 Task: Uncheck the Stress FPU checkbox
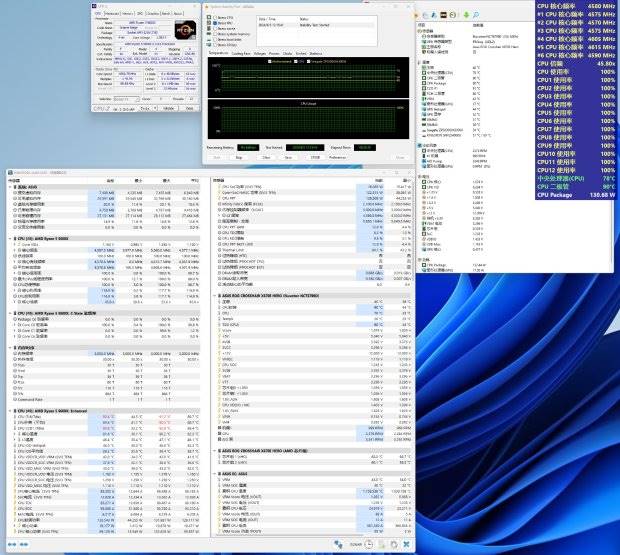pos(215,23)
